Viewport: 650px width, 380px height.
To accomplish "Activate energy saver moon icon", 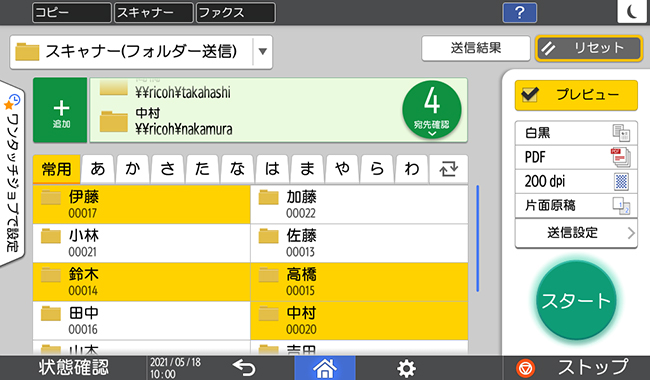I will tap(632, 12).
